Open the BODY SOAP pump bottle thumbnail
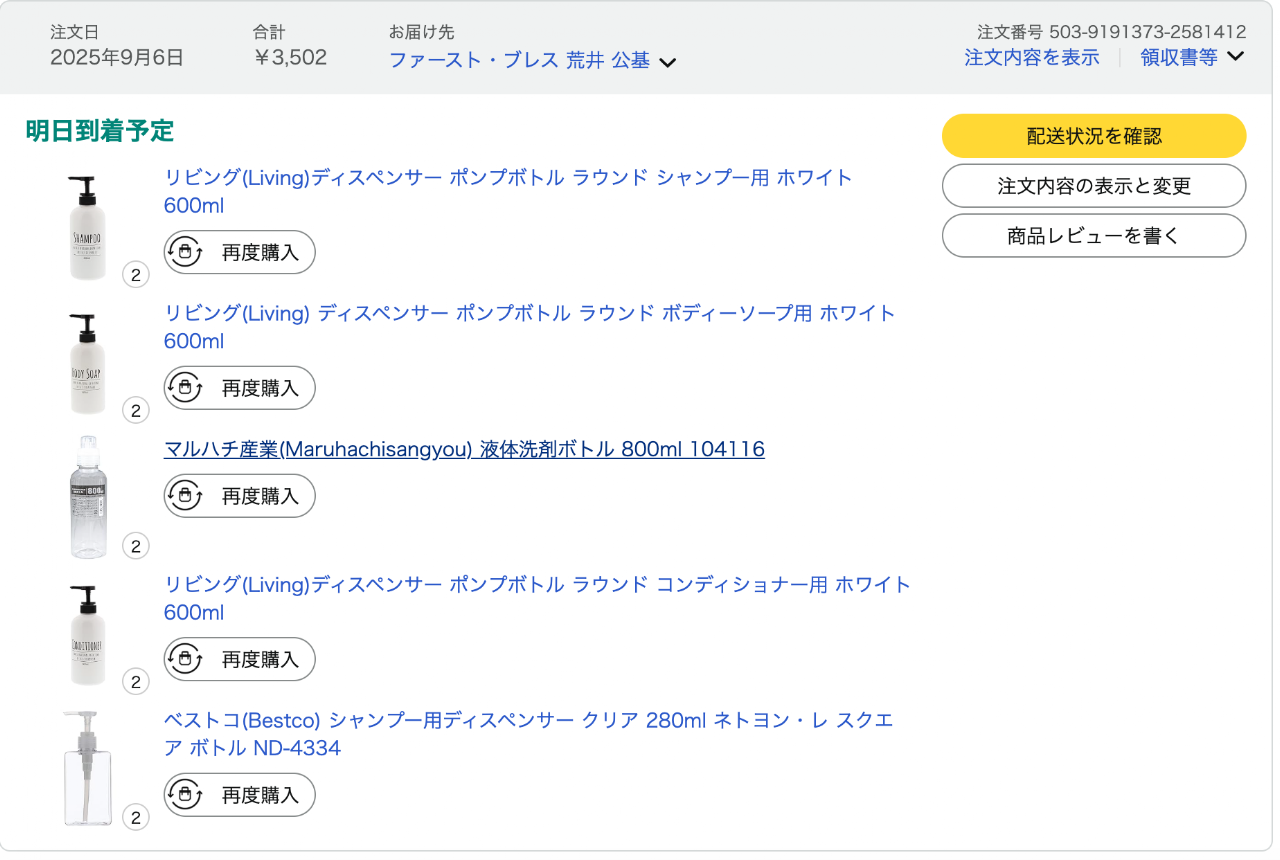Viewport: 1280px width, 860px height. pyautogui.click(x=88, y=364)
